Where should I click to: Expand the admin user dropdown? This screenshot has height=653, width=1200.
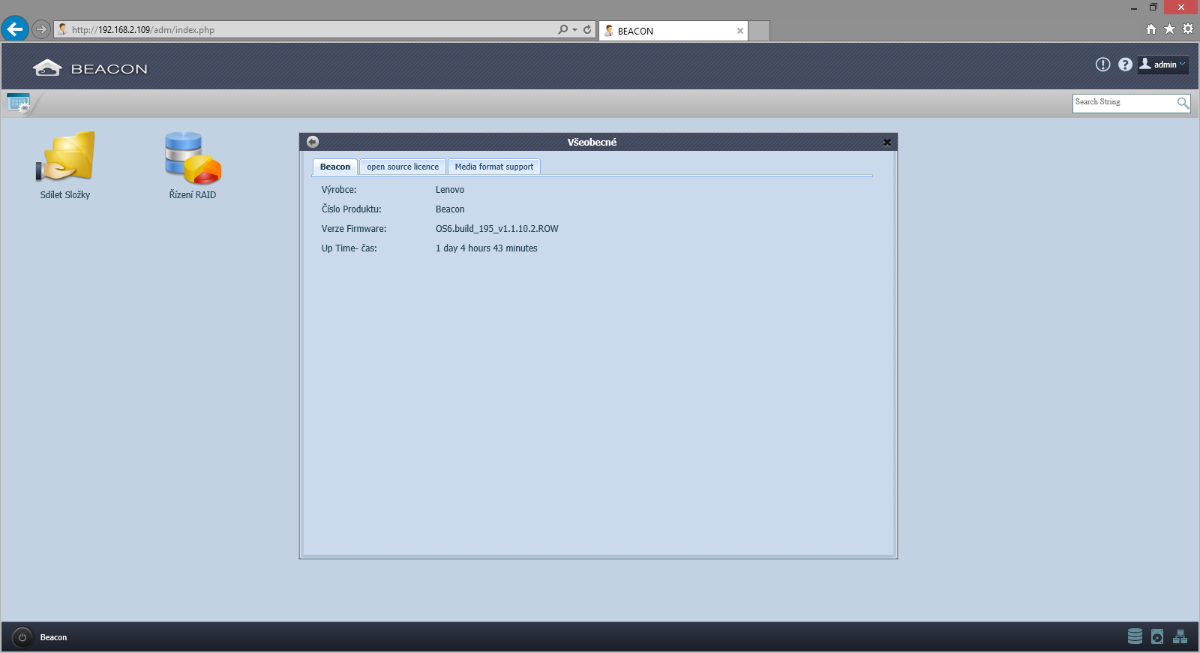[1164, 65]
